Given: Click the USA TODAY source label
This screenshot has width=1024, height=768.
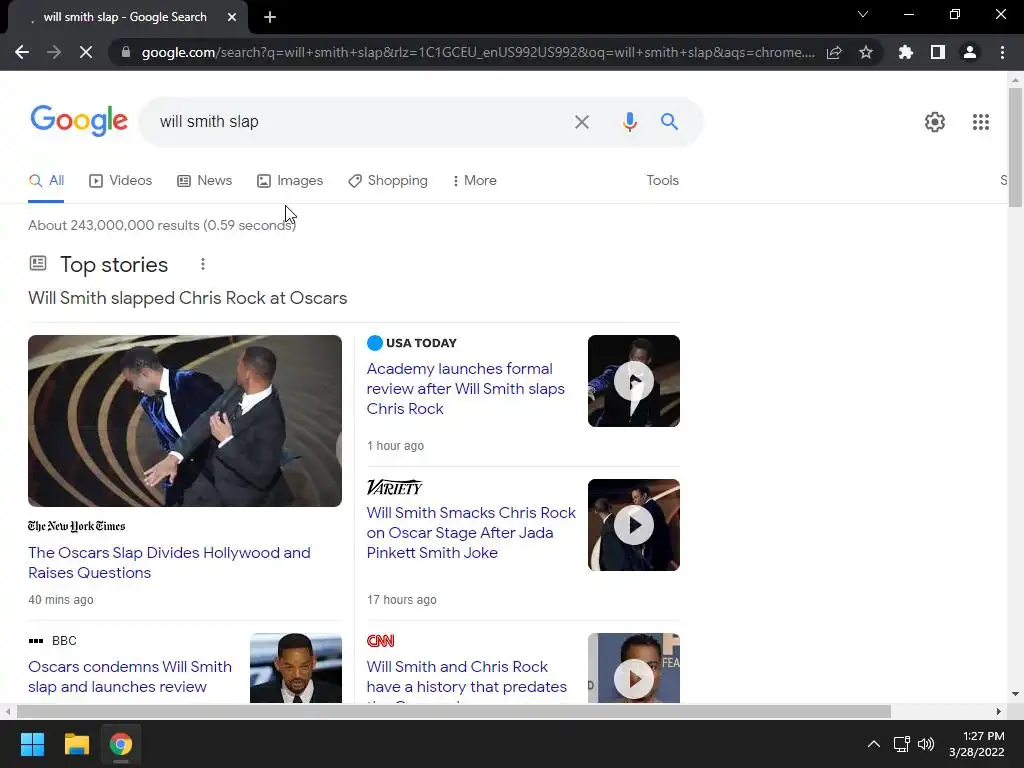Looking at the screenshot, I should (x=411, y=343).
